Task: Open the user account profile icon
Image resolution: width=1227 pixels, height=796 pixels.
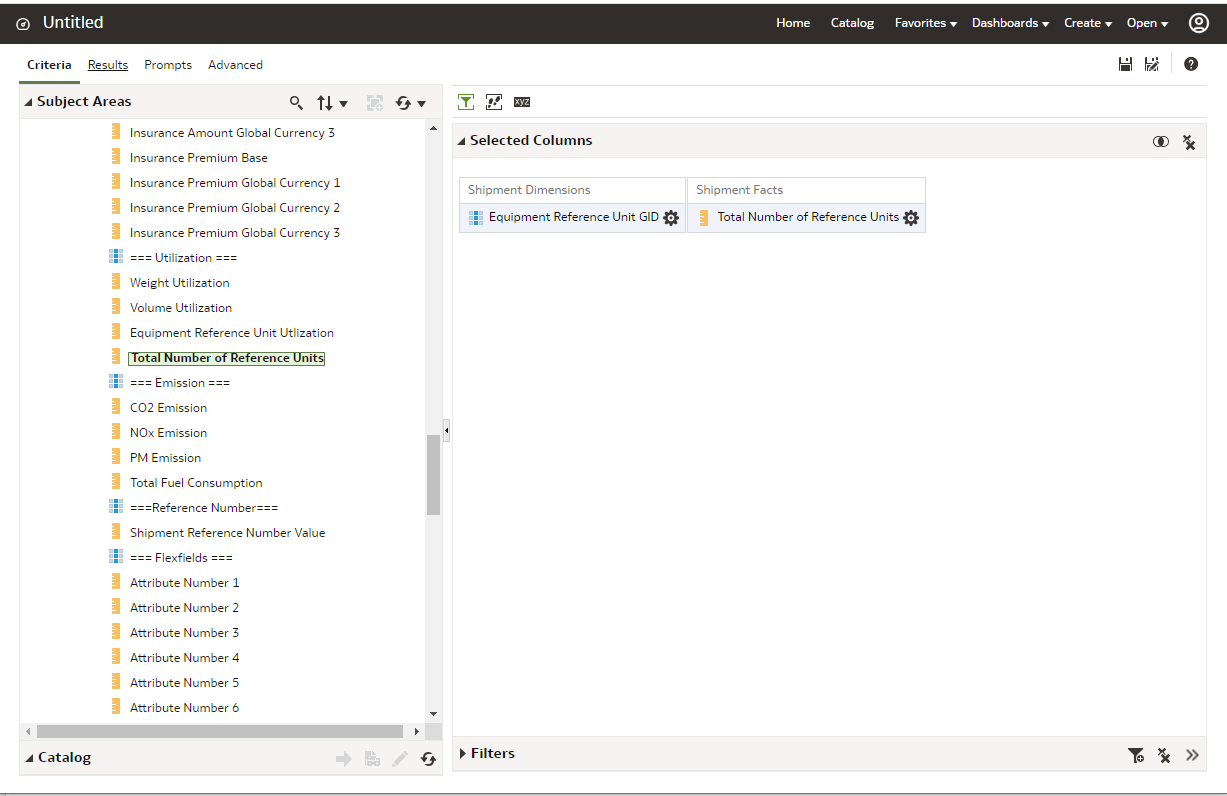Action: (1198, 23)
